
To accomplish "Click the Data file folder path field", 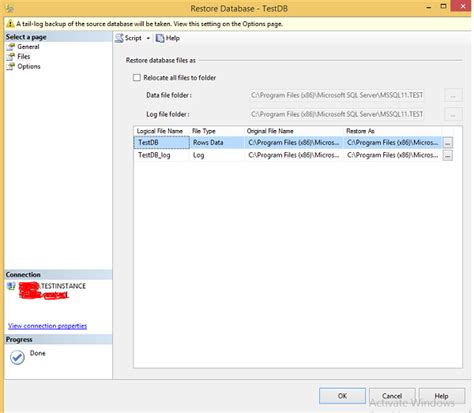I will pyautogui.click(x=337, y=95).
